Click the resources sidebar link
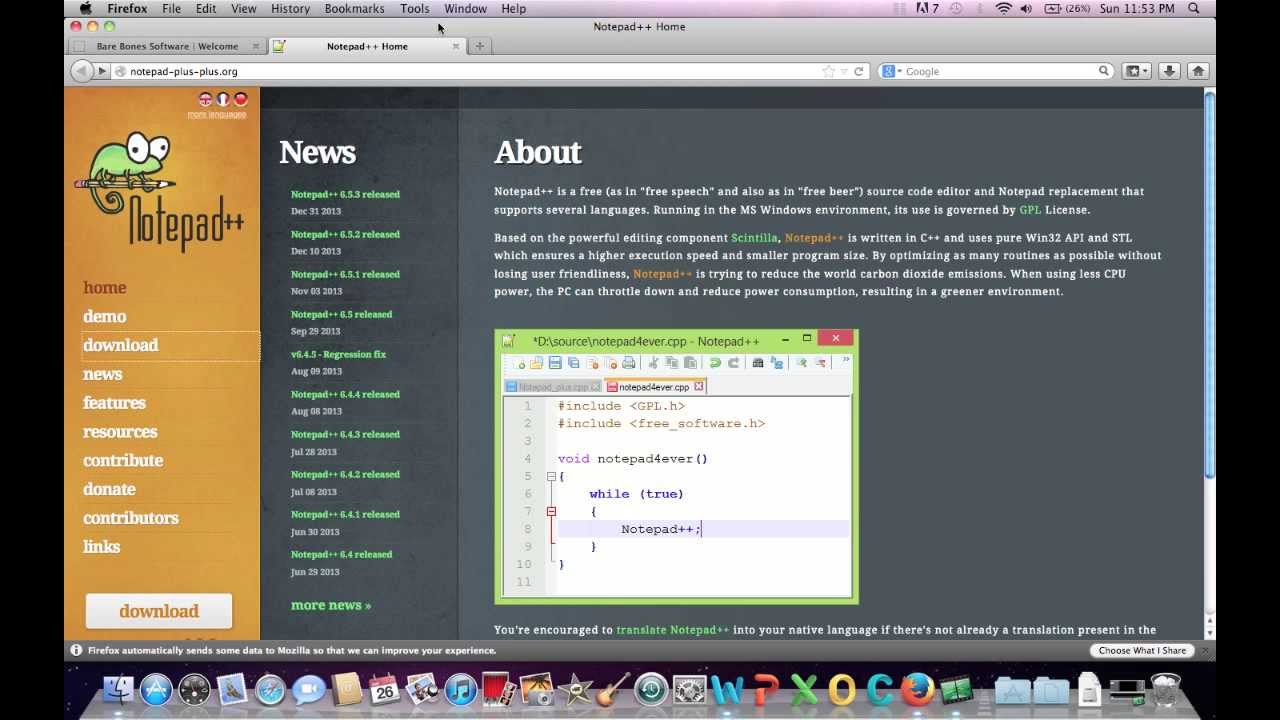The width and height of the screenshot is (1280, 720). coord(120,432)
